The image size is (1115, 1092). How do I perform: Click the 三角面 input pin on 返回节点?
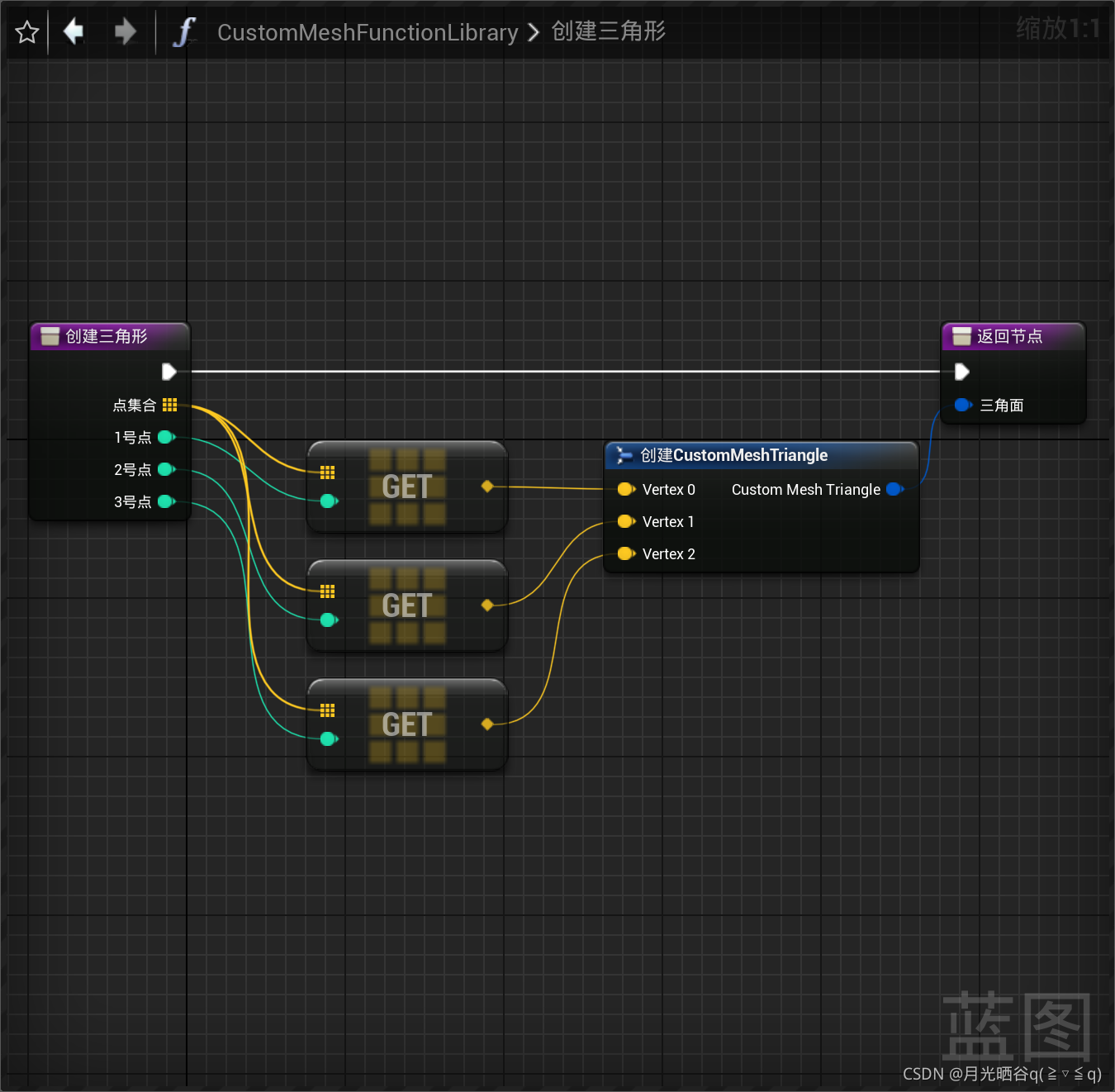tap(961, 405)
